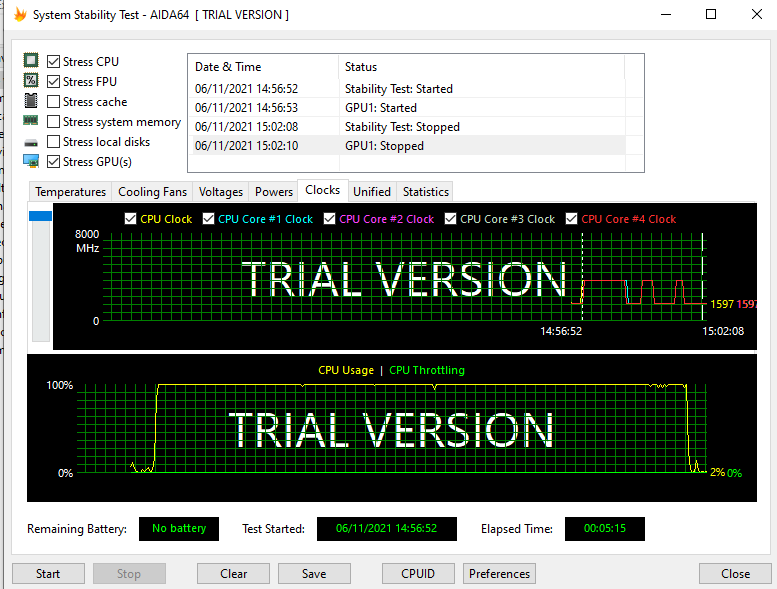
Task: Click the blue graph scale slider handle
Action: pyautogui.click(x=41, y=216)
